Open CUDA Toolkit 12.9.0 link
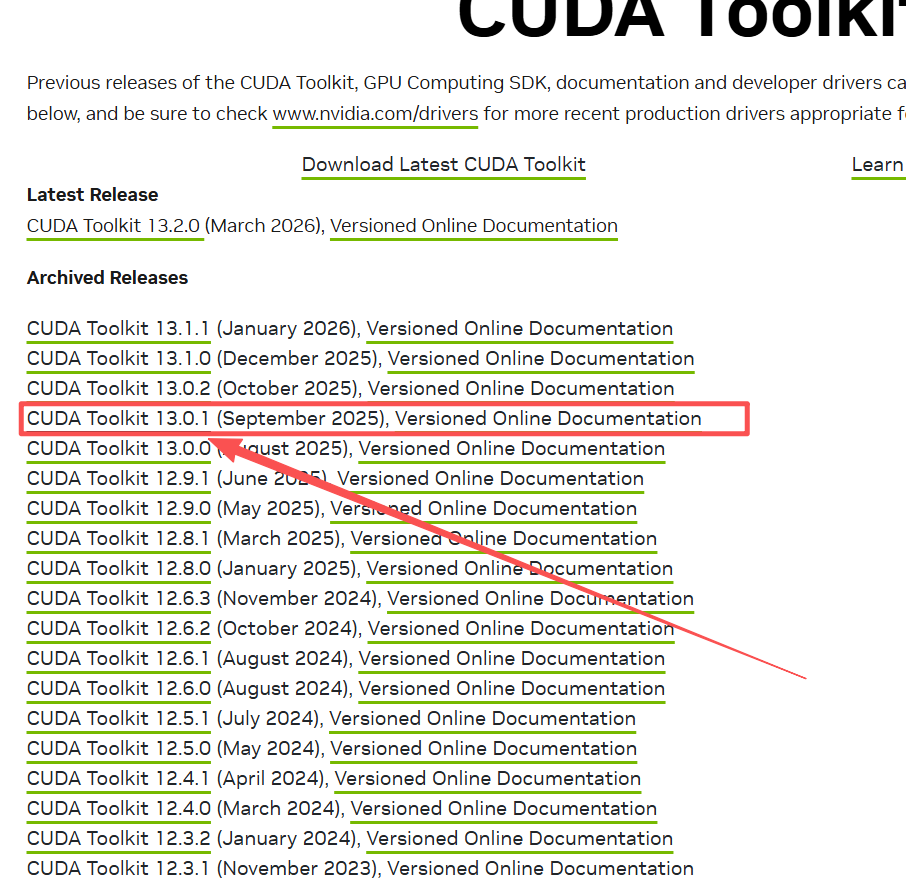 coord(118,509)
